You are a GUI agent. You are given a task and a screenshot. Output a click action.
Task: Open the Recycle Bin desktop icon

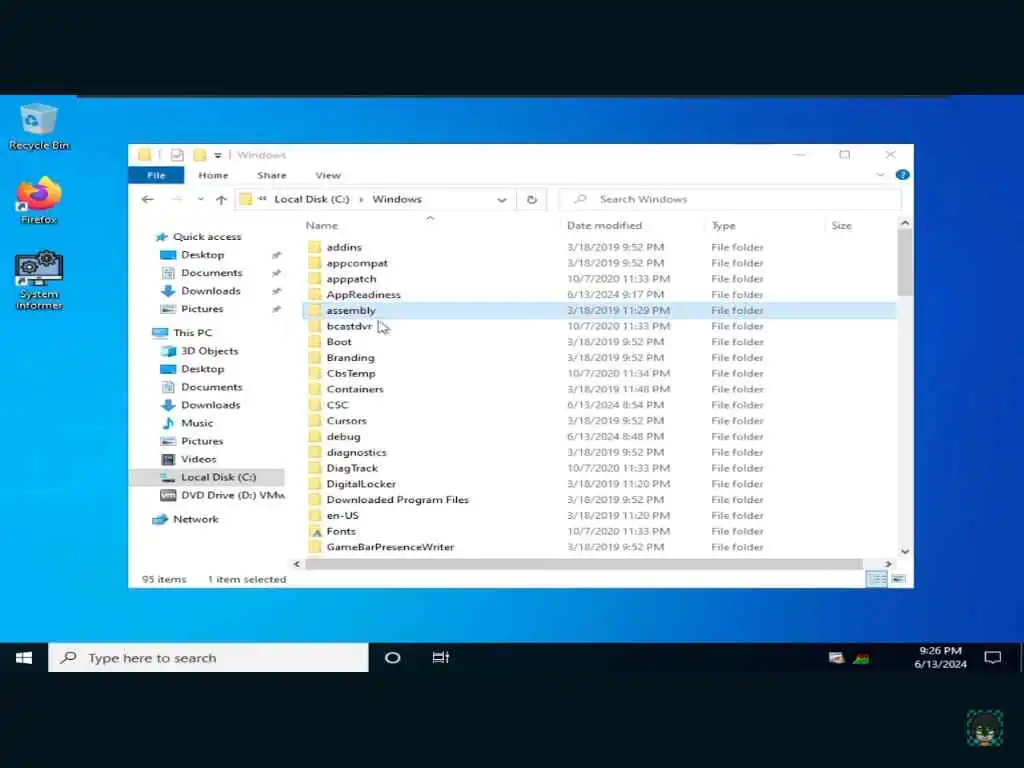point(39,127)
